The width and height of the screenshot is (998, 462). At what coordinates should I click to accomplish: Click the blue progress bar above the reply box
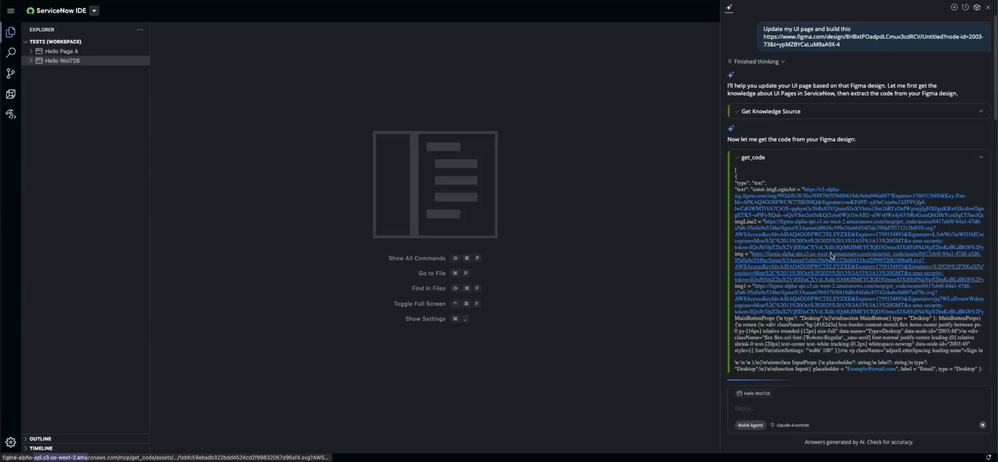pyautogui.click(x=761, y=381)
